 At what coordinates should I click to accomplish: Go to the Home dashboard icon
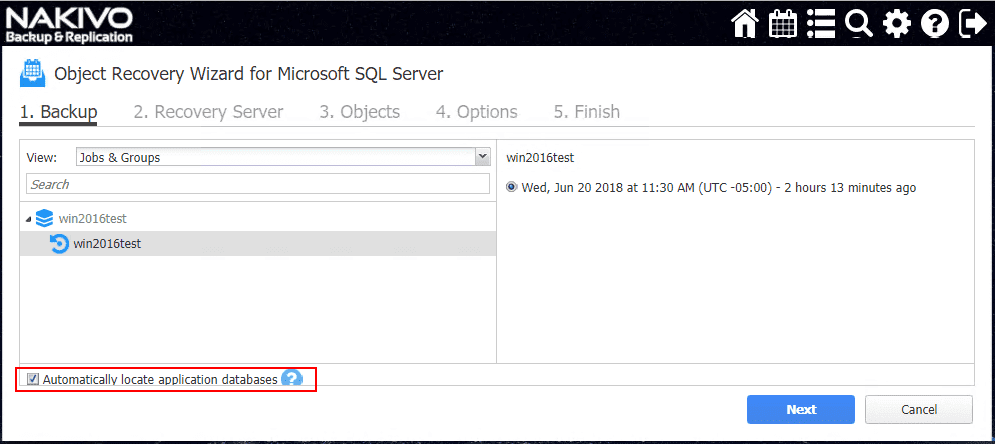[745, 23]
